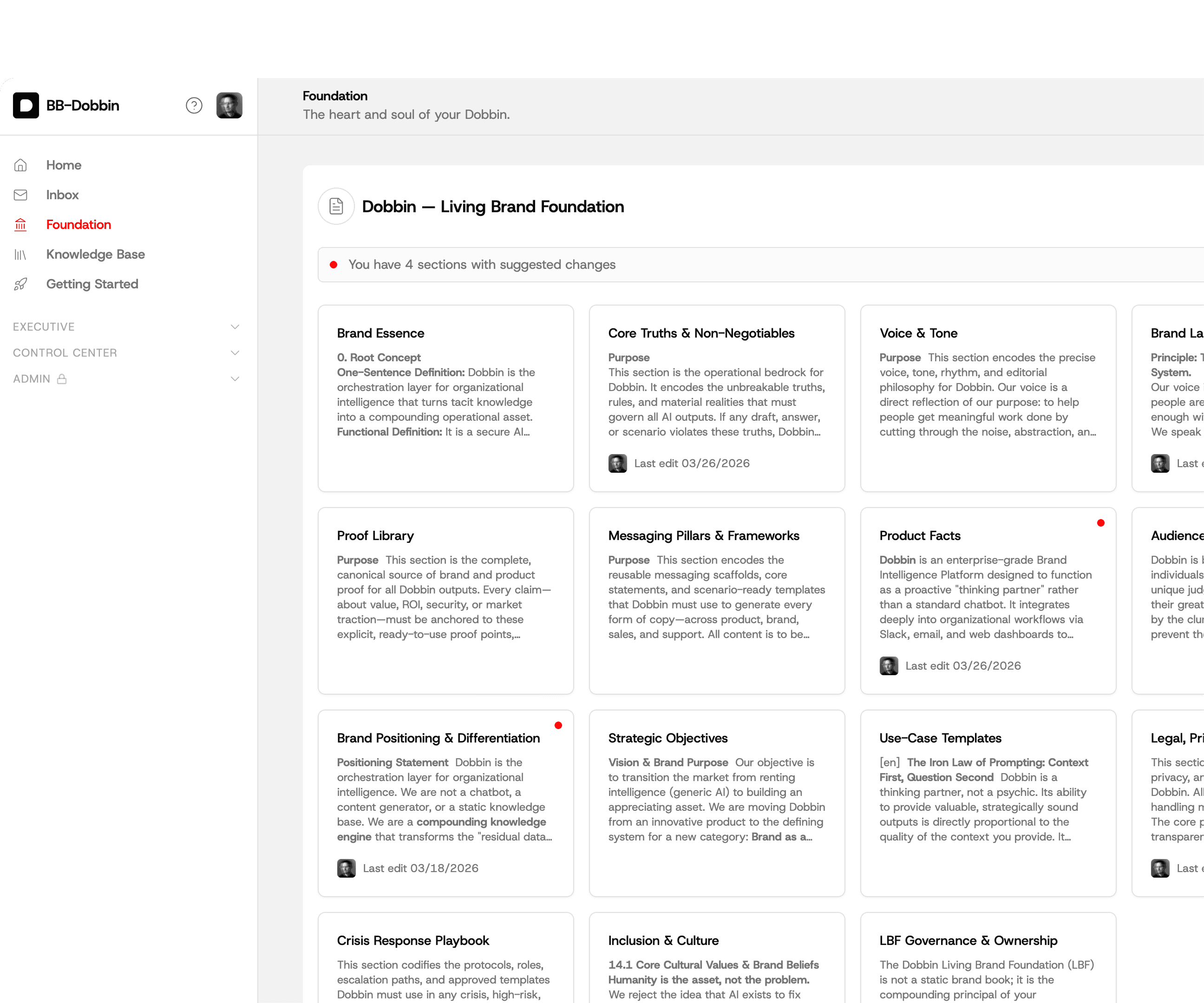Click red suggestion dot on Product Facts card
The width and height of the screenshot is (1204, 1003).
click(1100, 523)
